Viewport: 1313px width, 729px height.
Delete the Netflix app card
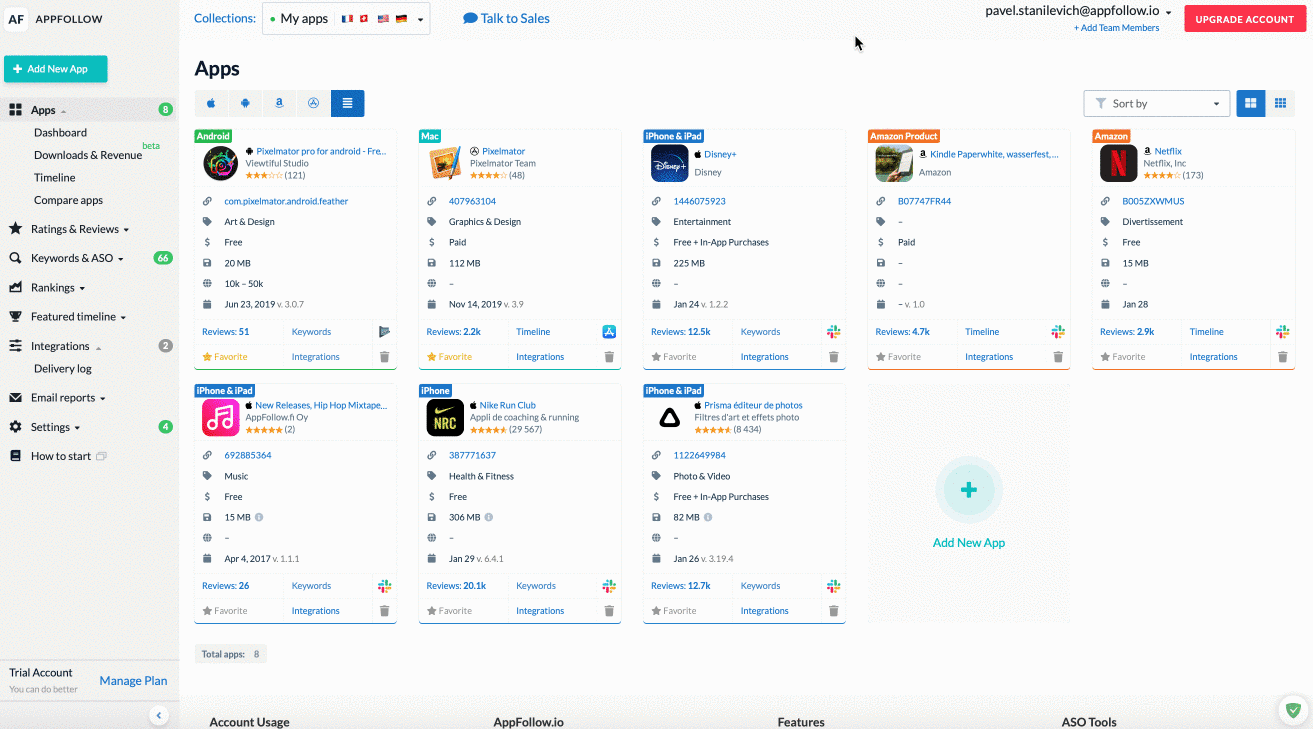[1283, 357]
